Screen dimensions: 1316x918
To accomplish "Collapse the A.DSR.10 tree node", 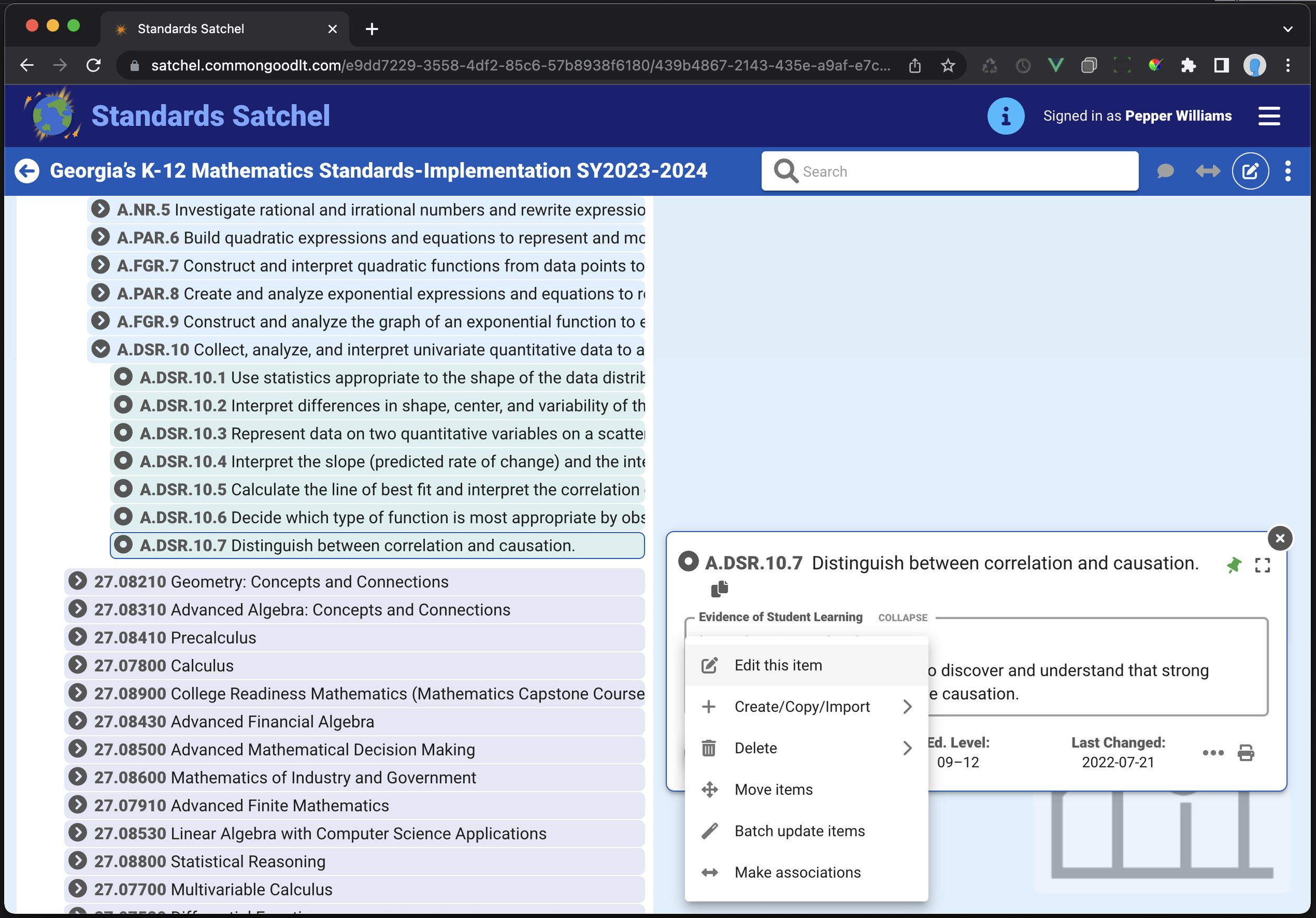I will pos(101,349).
